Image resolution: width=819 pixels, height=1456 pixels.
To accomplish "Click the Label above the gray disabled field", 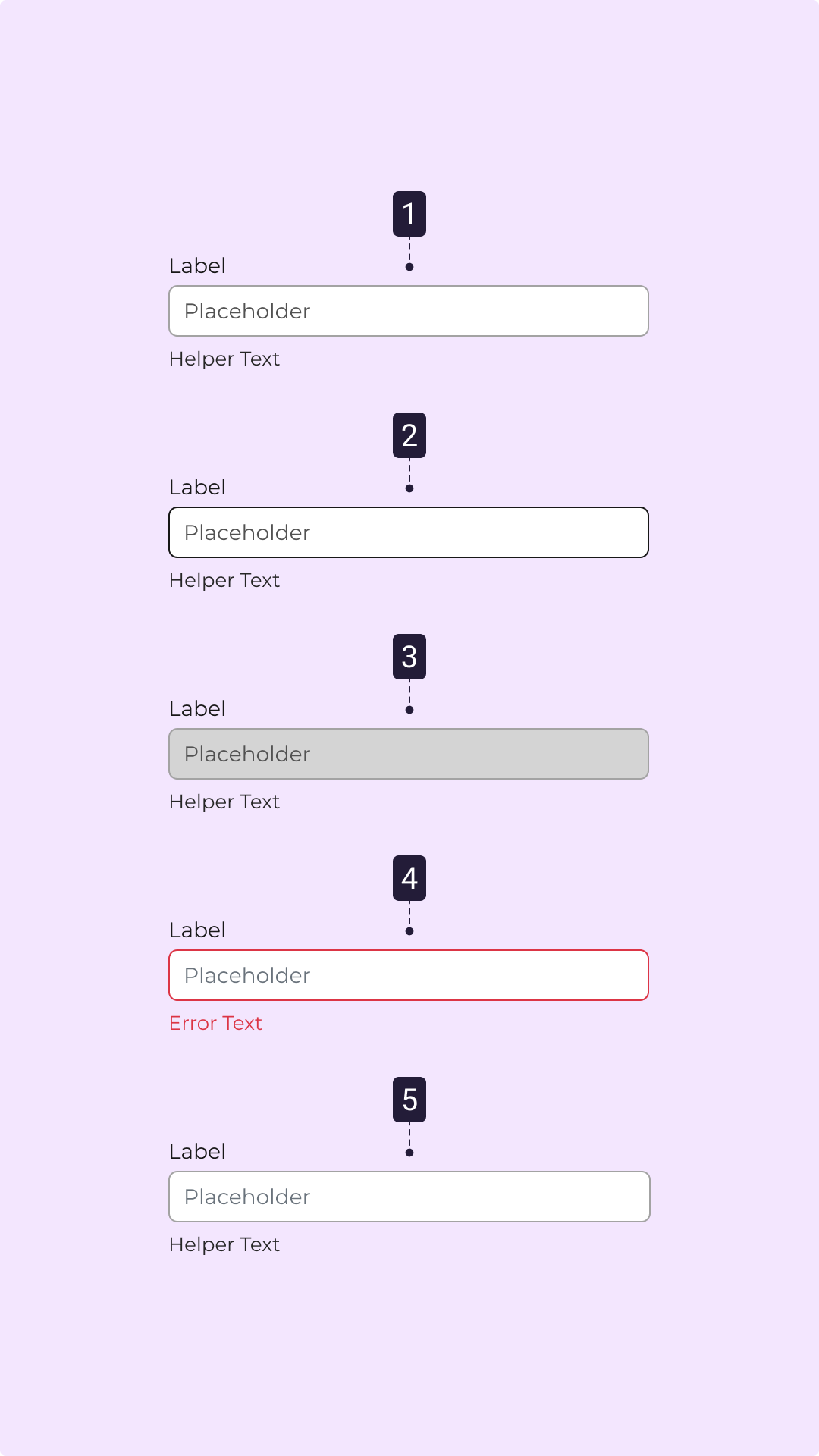I will 197,709.
